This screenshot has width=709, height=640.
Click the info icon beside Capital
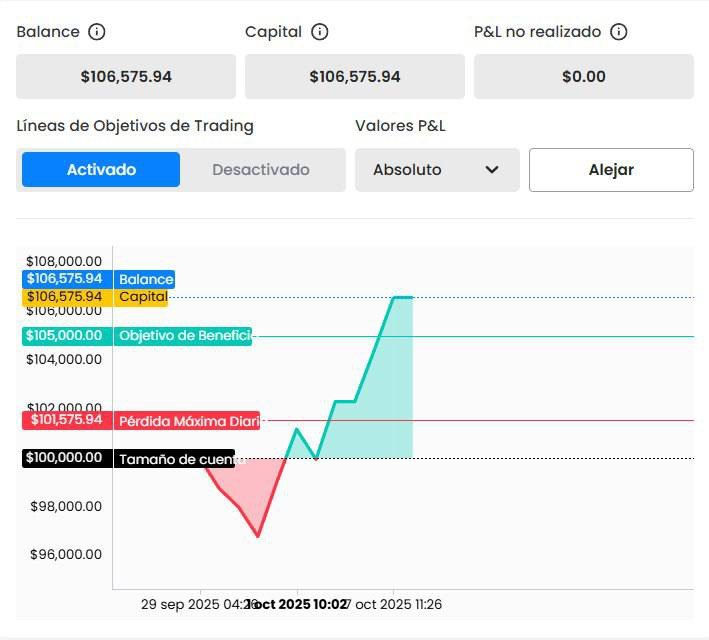320,32
